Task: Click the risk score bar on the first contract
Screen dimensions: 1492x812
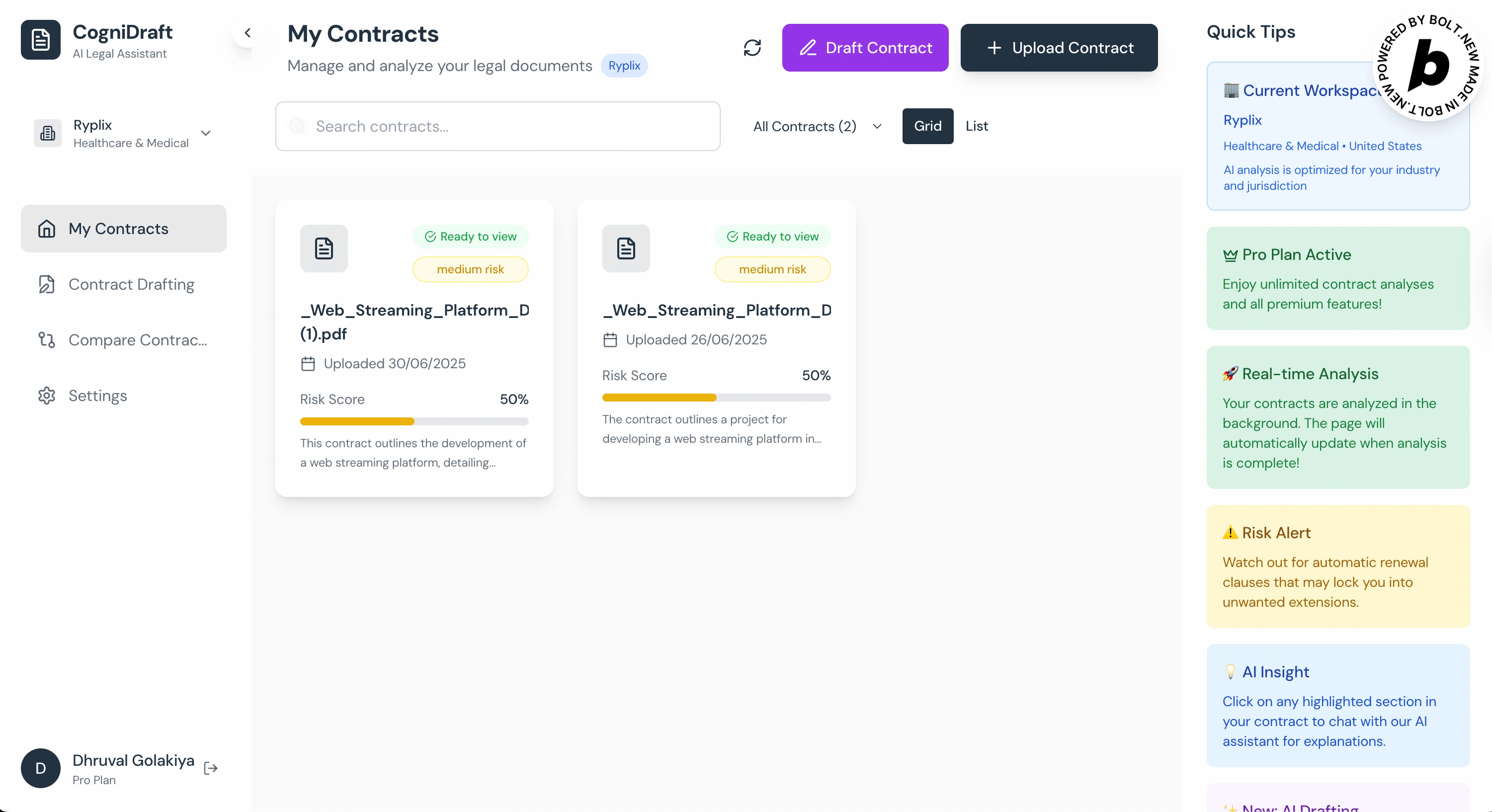Action: tap(414, 421)
